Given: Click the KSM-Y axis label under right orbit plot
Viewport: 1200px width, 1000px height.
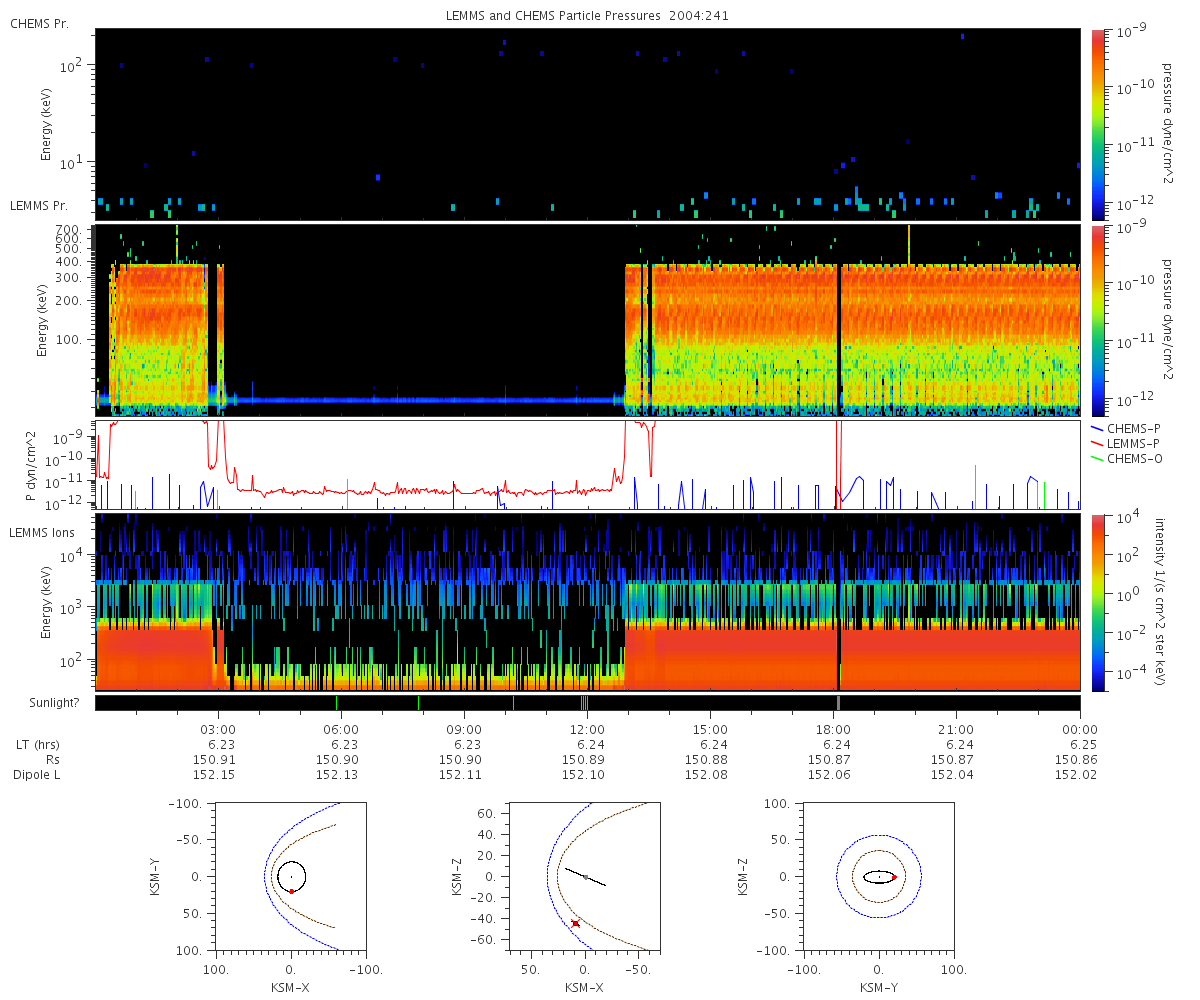Looking at the screenshot, I should [879, 987].
